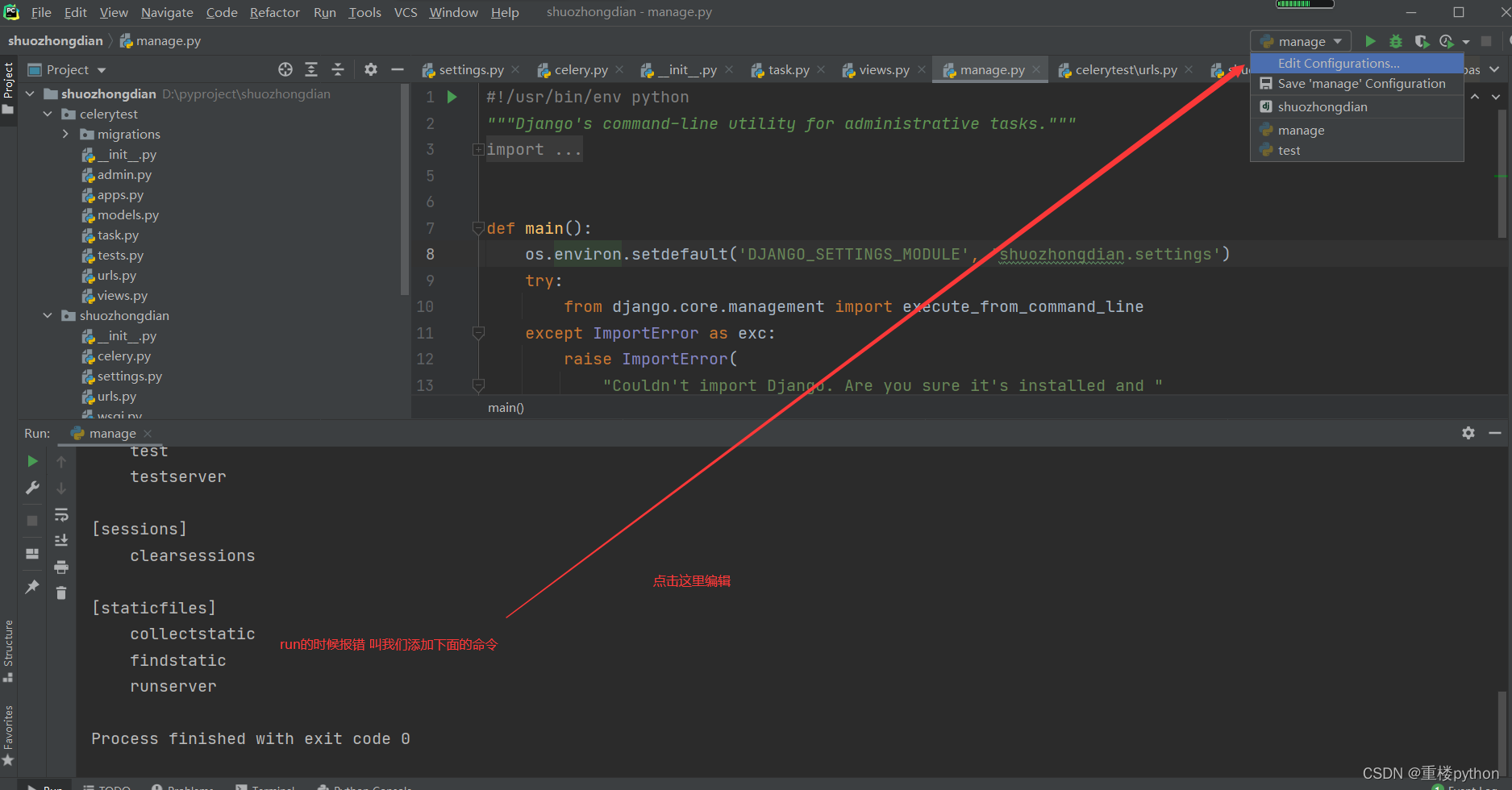Click the Restore Layout icon in Run panel
The width and height of the screenshot is (1512, 790).
pyautogui.click(x=32, y=554)
